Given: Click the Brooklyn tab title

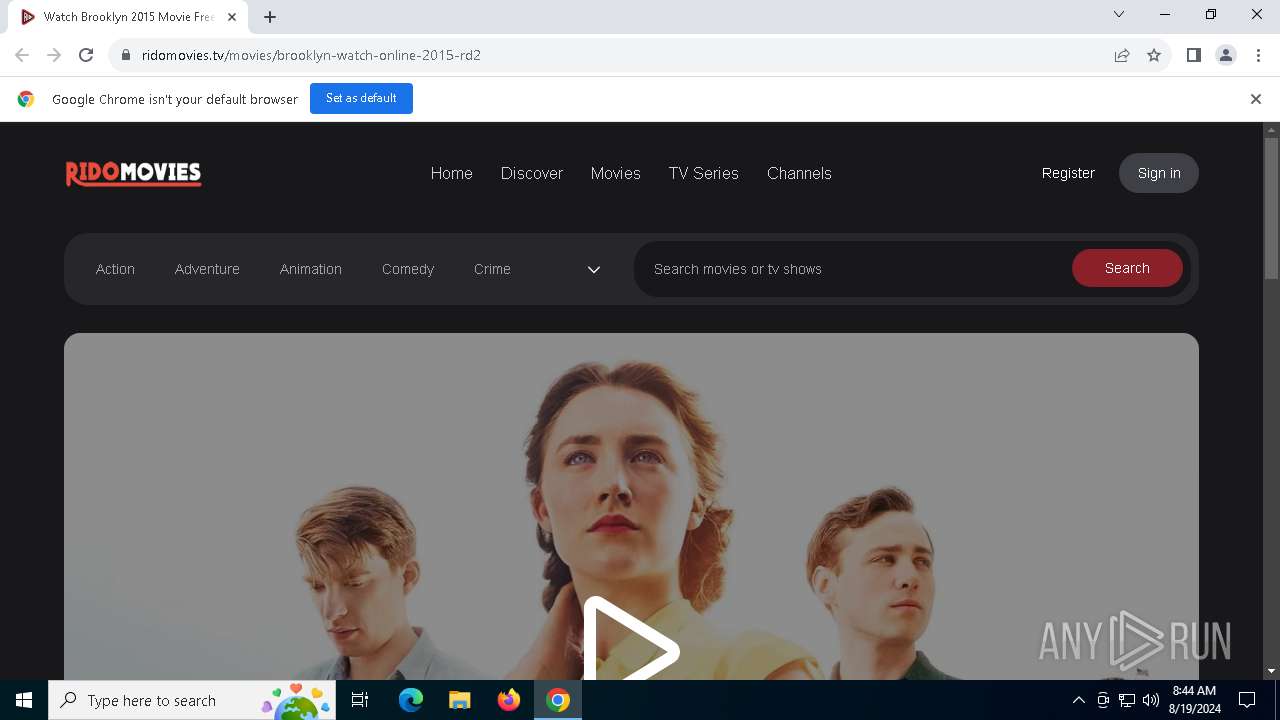Looking at the screenshot, I should click(129, 17).
